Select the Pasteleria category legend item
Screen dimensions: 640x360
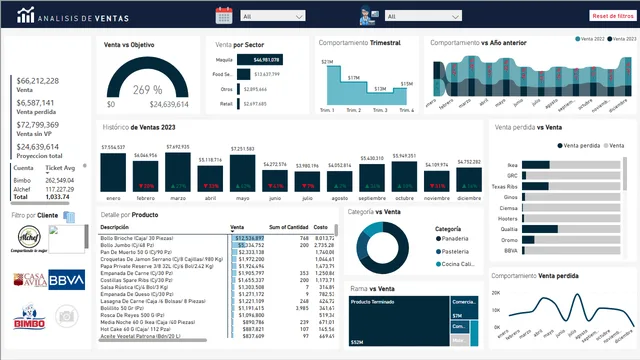[452, 251]
